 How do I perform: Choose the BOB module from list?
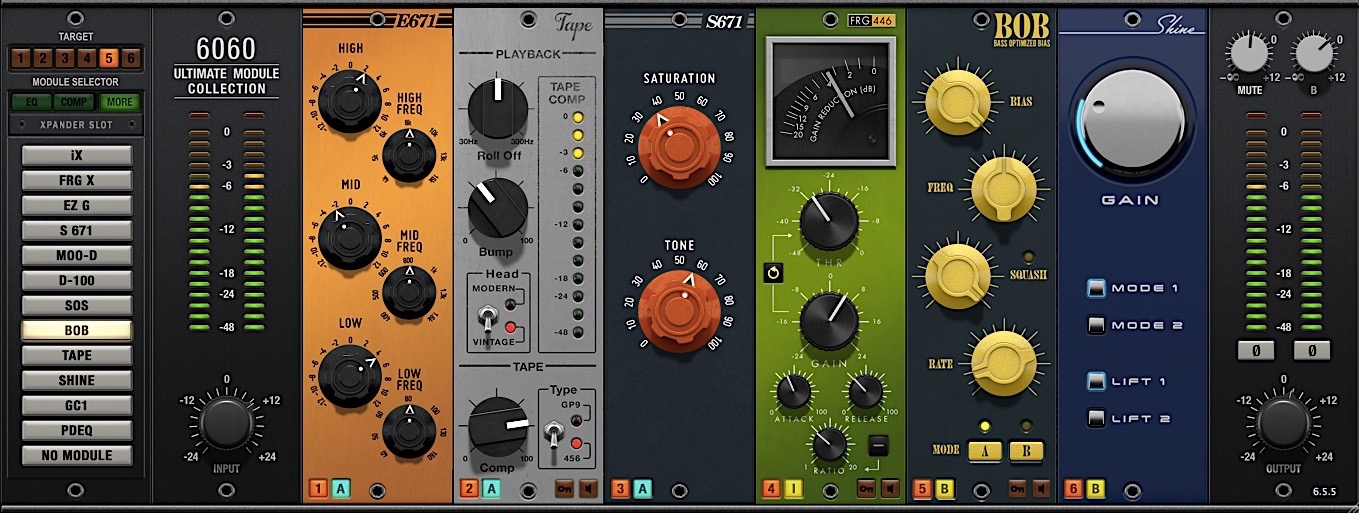[77, 330]
